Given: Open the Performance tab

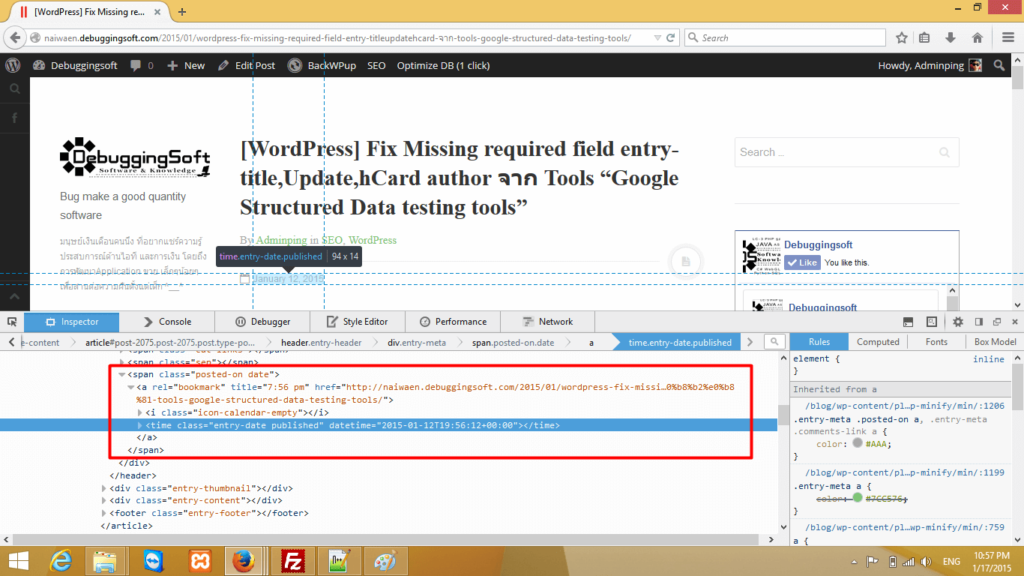Looking at the screenshot, I should click(x=453, y=322).
